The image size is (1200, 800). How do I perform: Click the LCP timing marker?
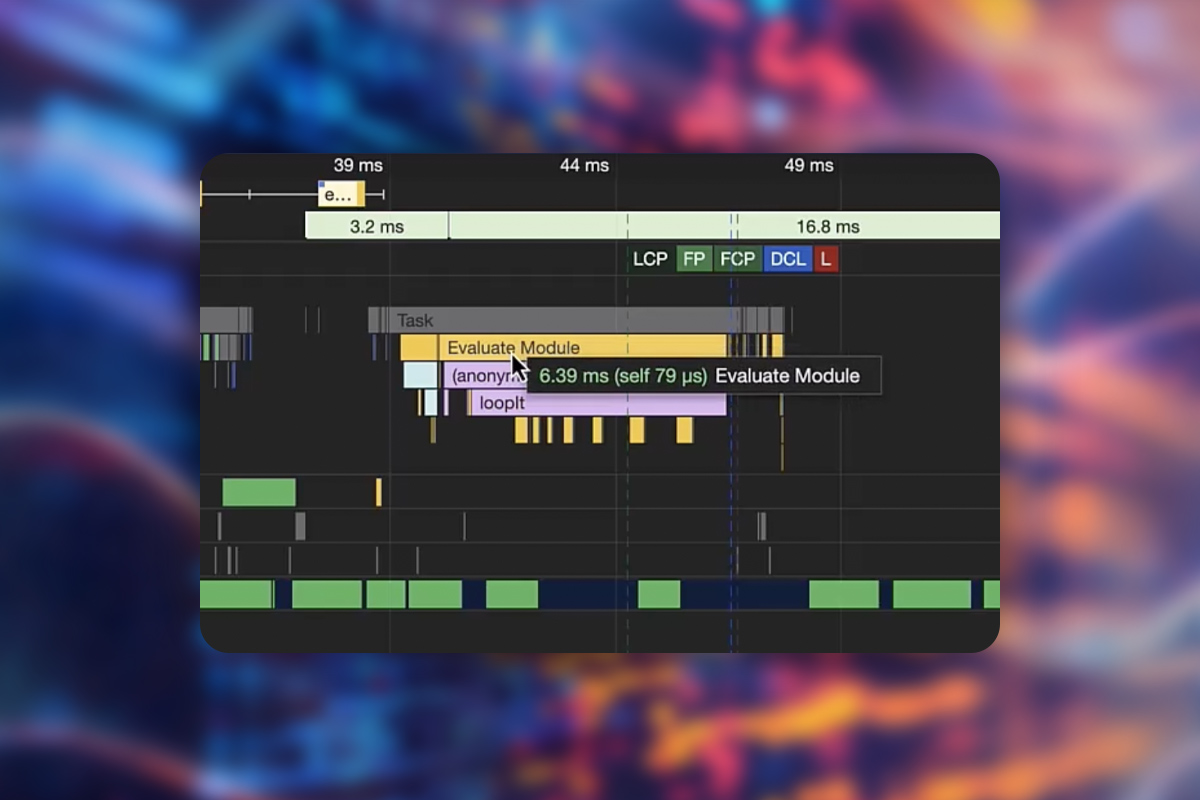pos(650,259)
